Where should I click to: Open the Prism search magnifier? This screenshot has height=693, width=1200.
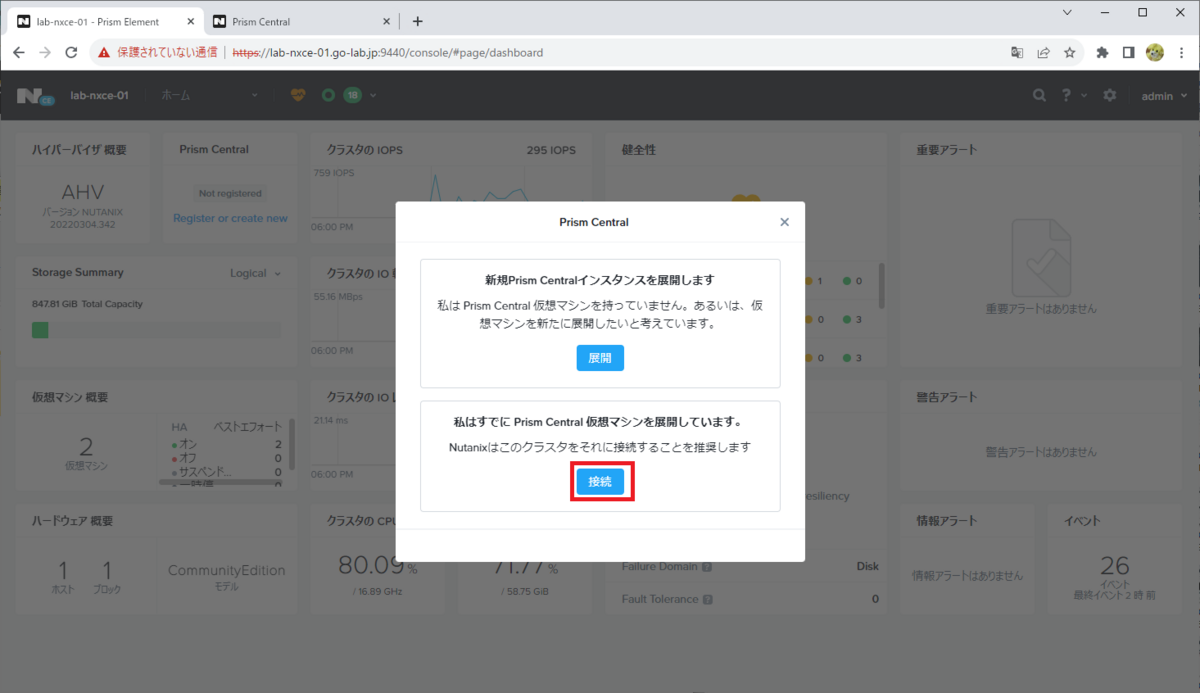[x=1040, y=95]
